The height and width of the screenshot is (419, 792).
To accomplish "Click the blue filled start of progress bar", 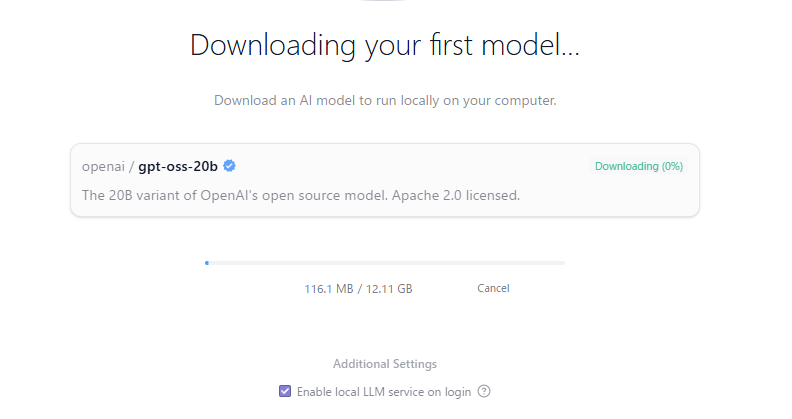I will 206,263.
